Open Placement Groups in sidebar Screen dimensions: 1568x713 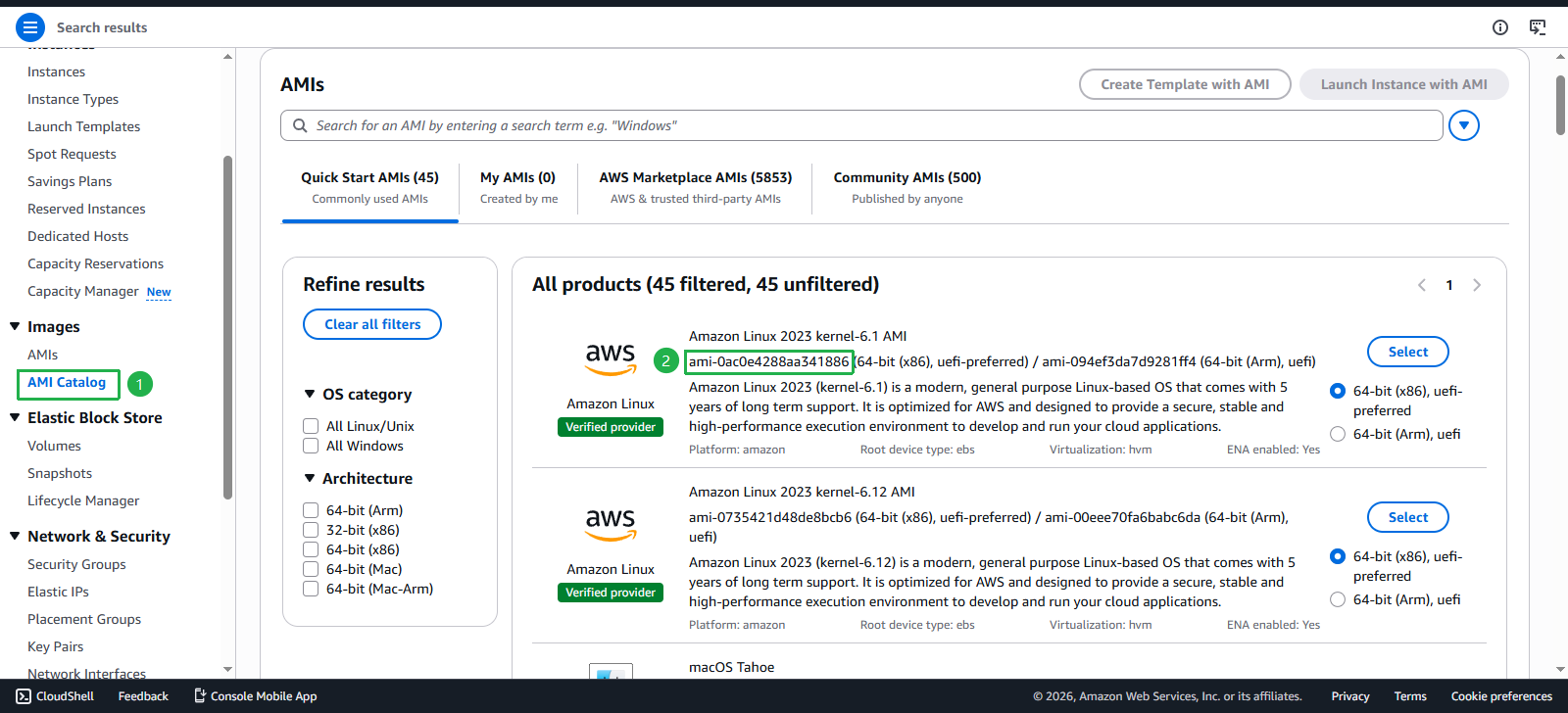(84, 619)
